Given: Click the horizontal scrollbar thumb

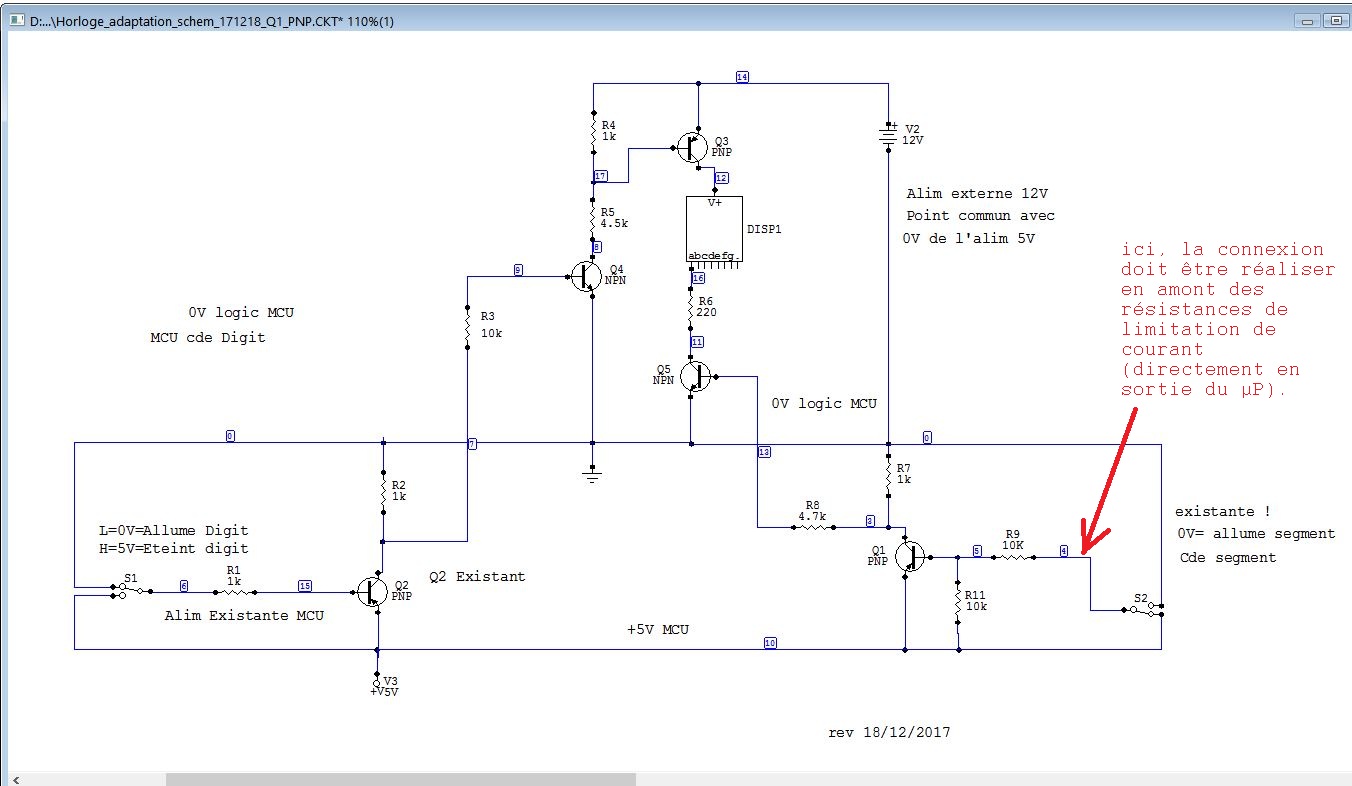Looking at the screenshot, I should [x=401, y=778].
